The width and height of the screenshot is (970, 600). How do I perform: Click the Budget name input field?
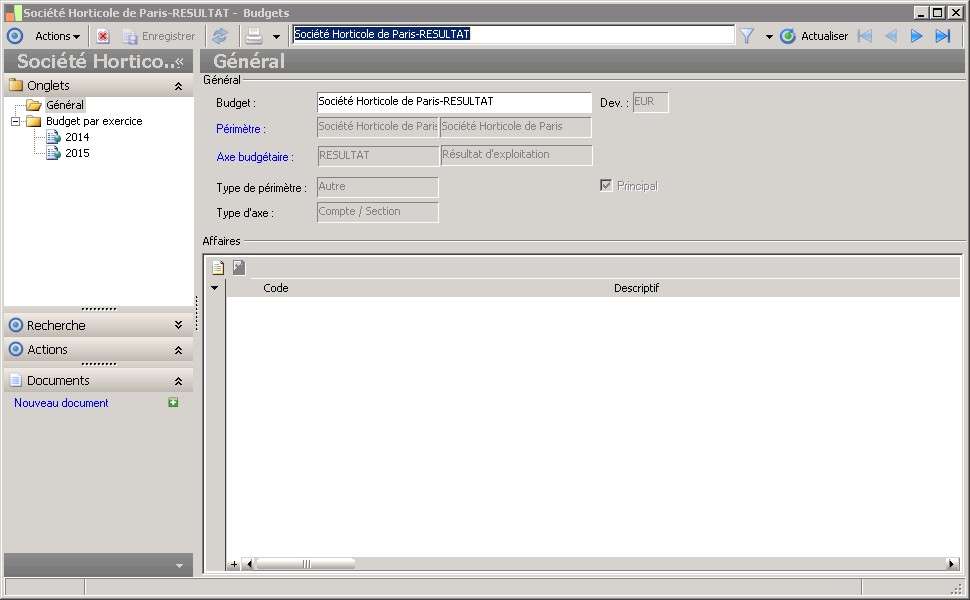(454, 102)
